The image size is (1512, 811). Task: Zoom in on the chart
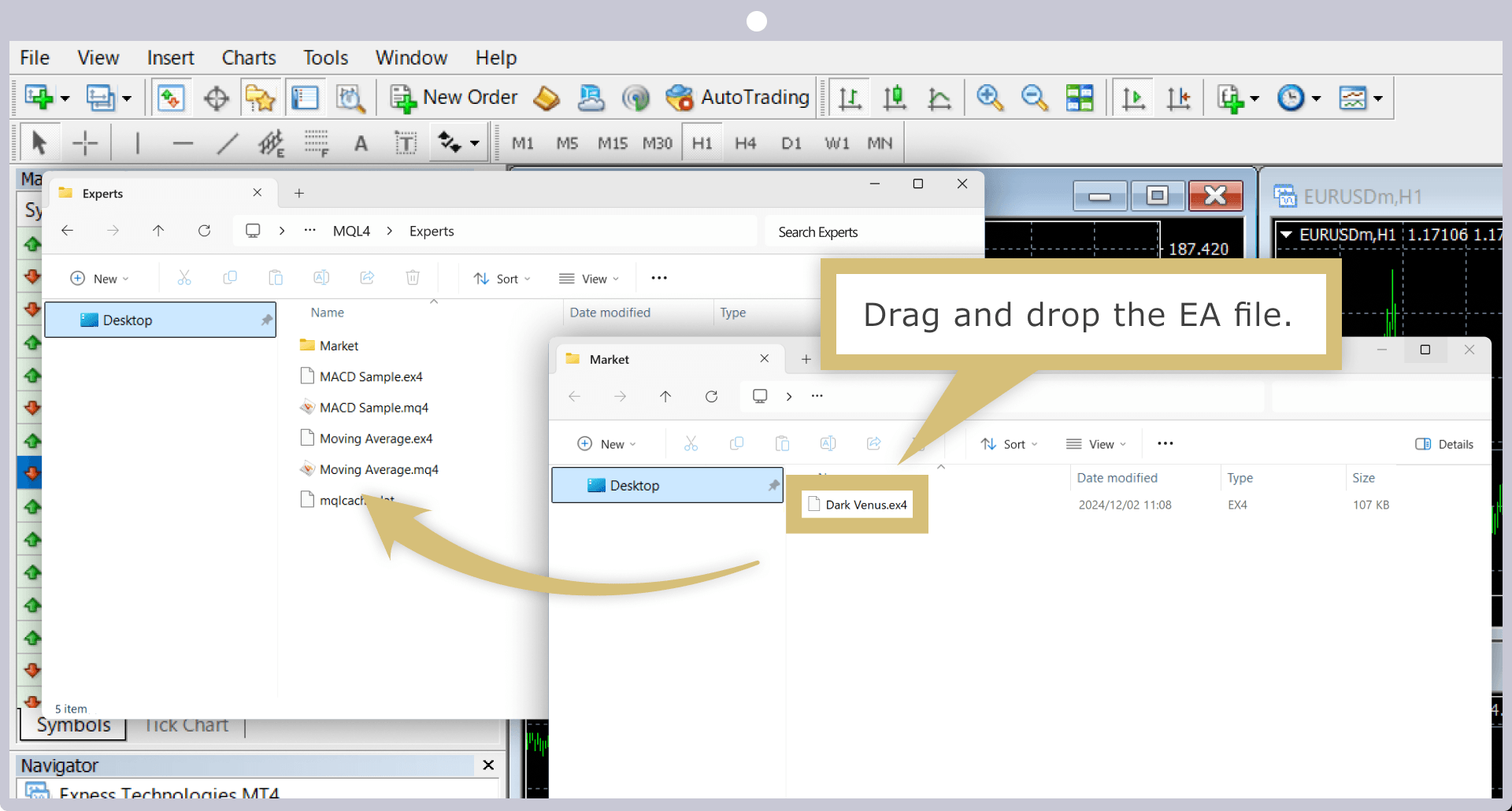(x=989, y=98)
